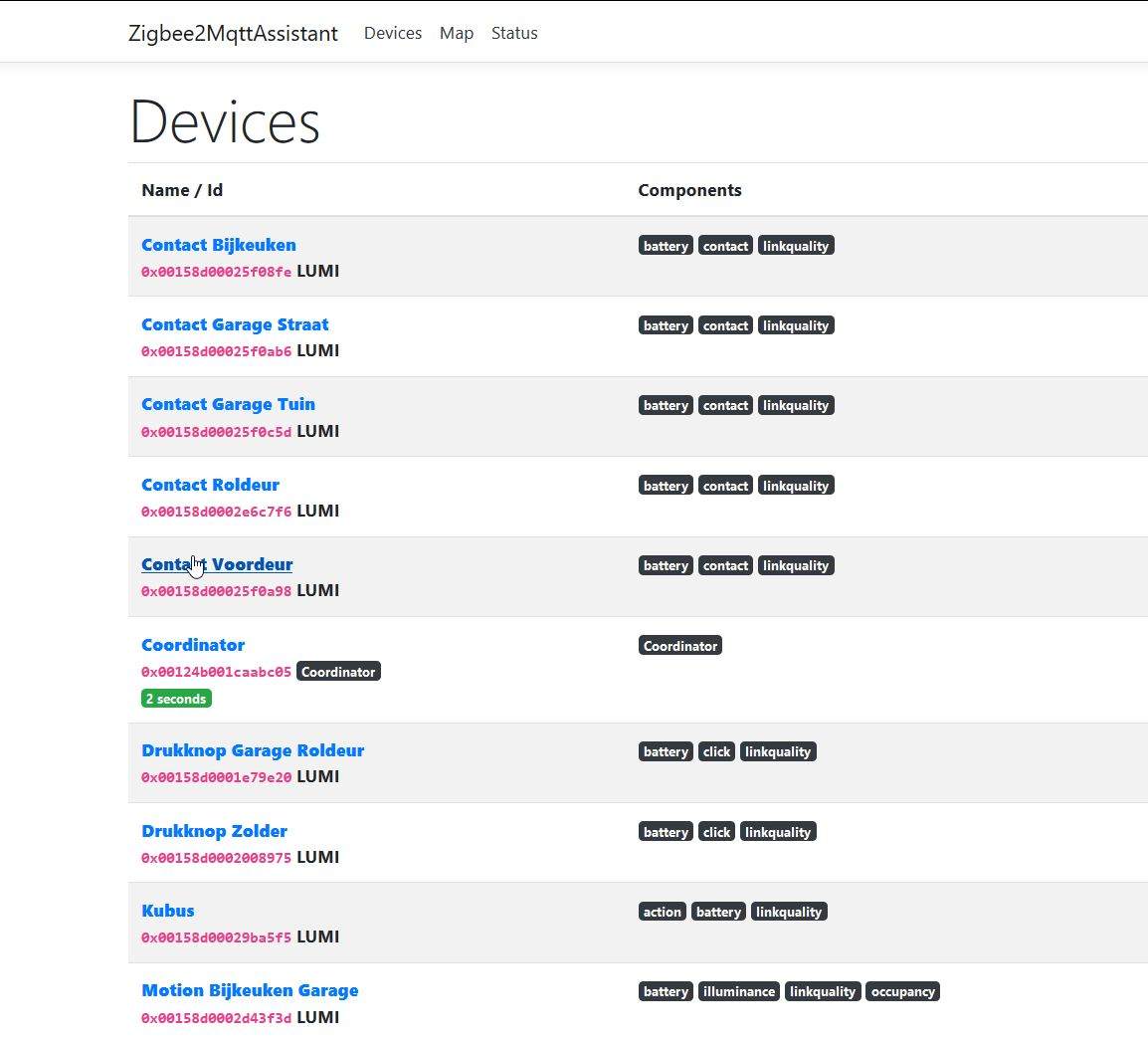Click the green 2 seconds badge
The width and height of the screenshot is (1148, 1041).
[x=176, y=699]
